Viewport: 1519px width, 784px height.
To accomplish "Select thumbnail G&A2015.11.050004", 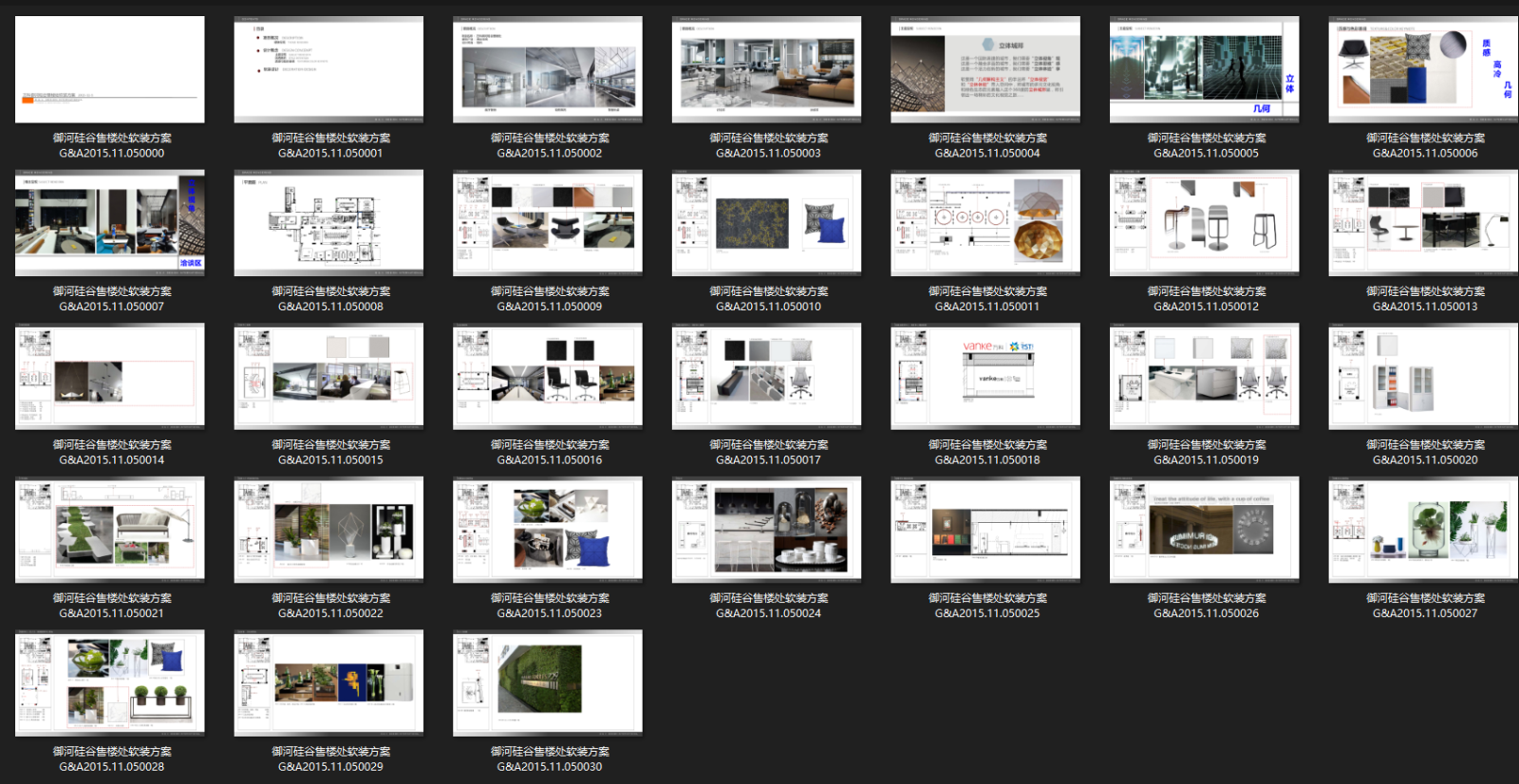I will tap(985, 69).
